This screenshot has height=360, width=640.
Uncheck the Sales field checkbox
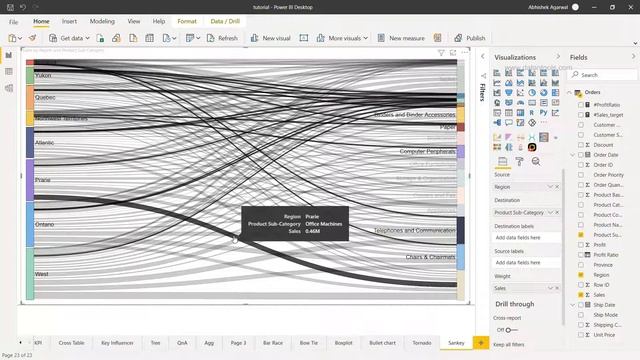tap(581, 295)
